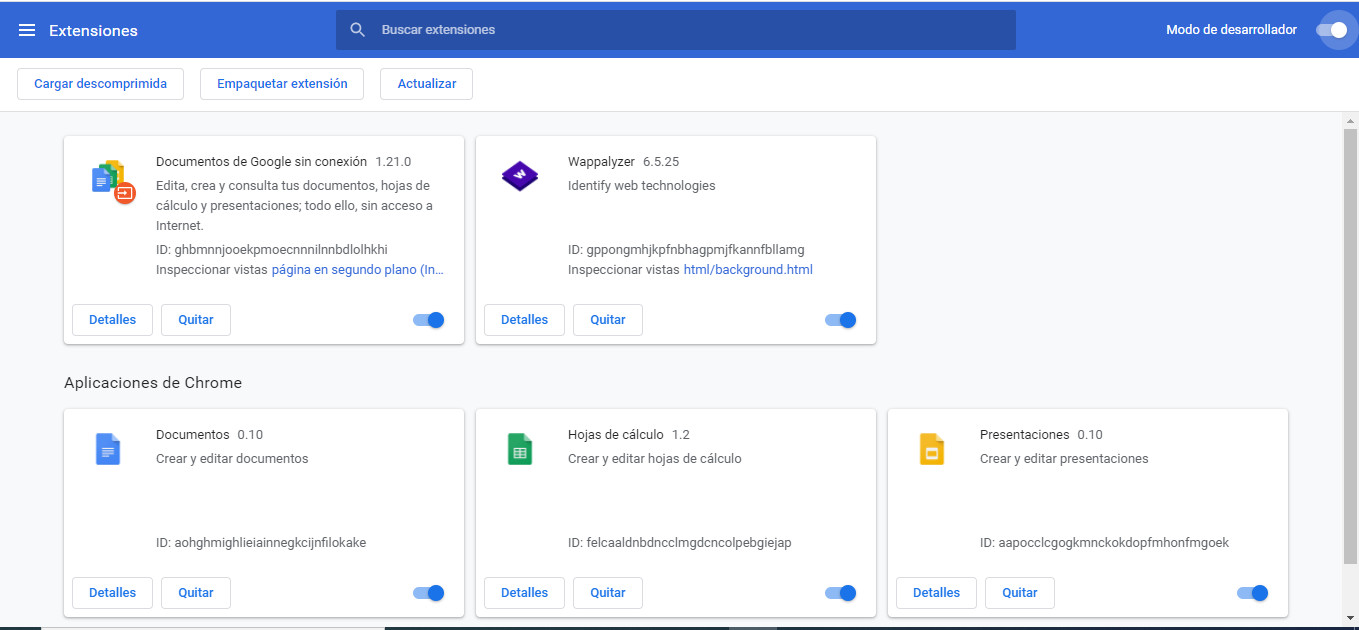
Task: Click Cargar descomprimida button
Action: point(100,84)
